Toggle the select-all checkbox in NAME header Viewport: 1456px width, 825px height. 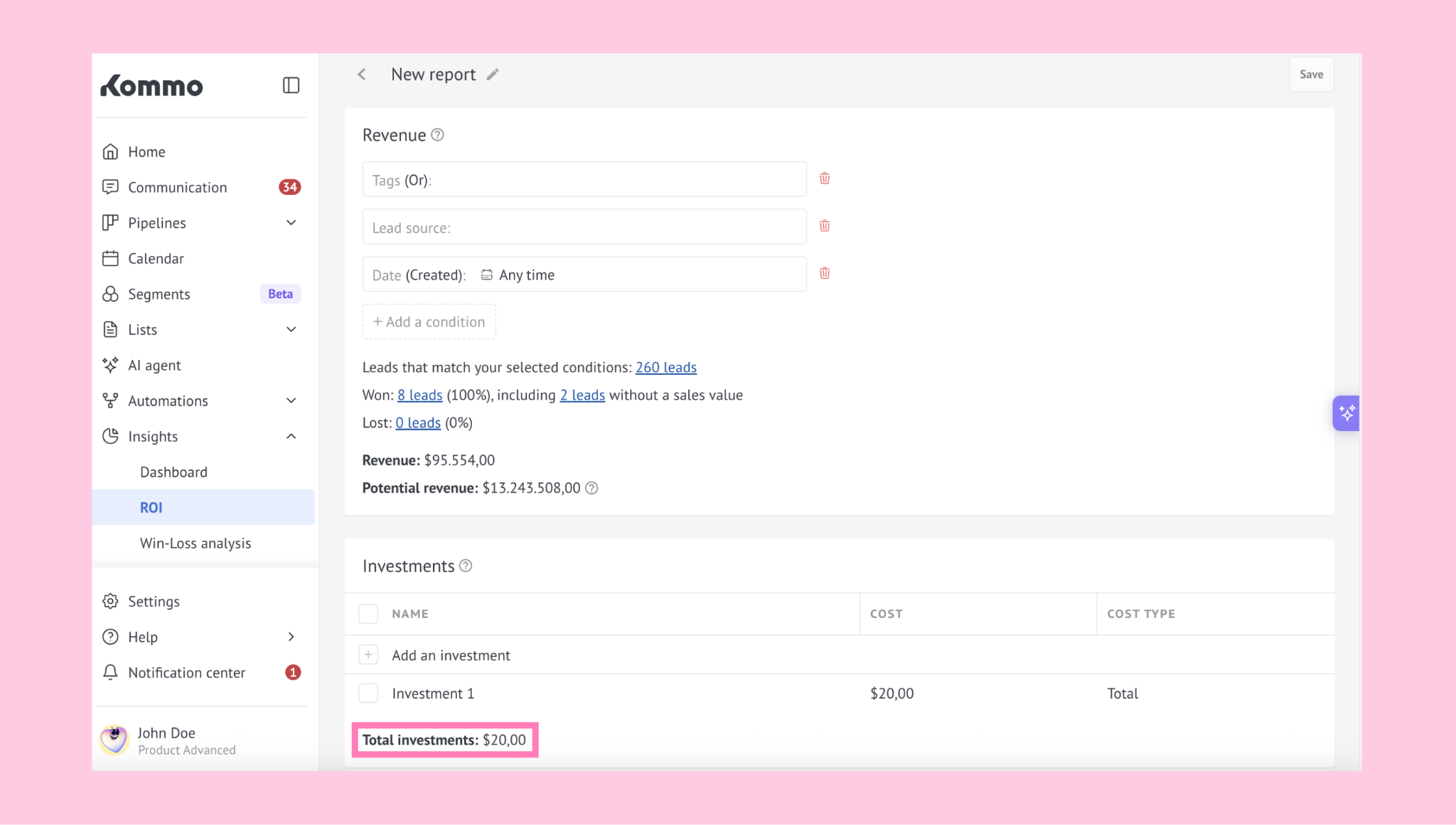(368, 614)
